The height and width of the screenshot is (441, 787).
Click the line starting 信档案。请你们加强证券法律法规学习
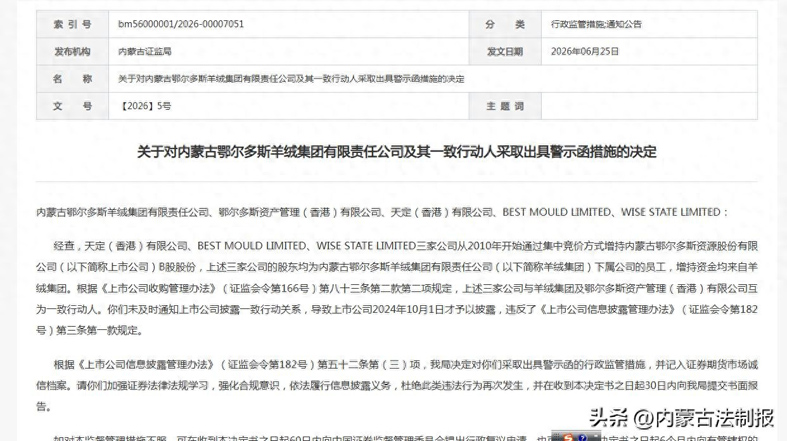coord(397,386)
